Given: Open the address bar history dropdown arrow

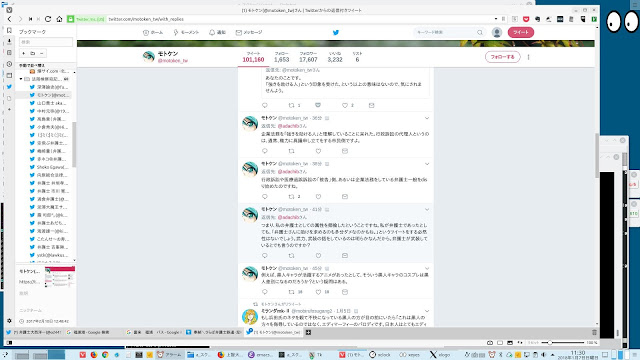Looking at the screenshot, I should point(496,19).
